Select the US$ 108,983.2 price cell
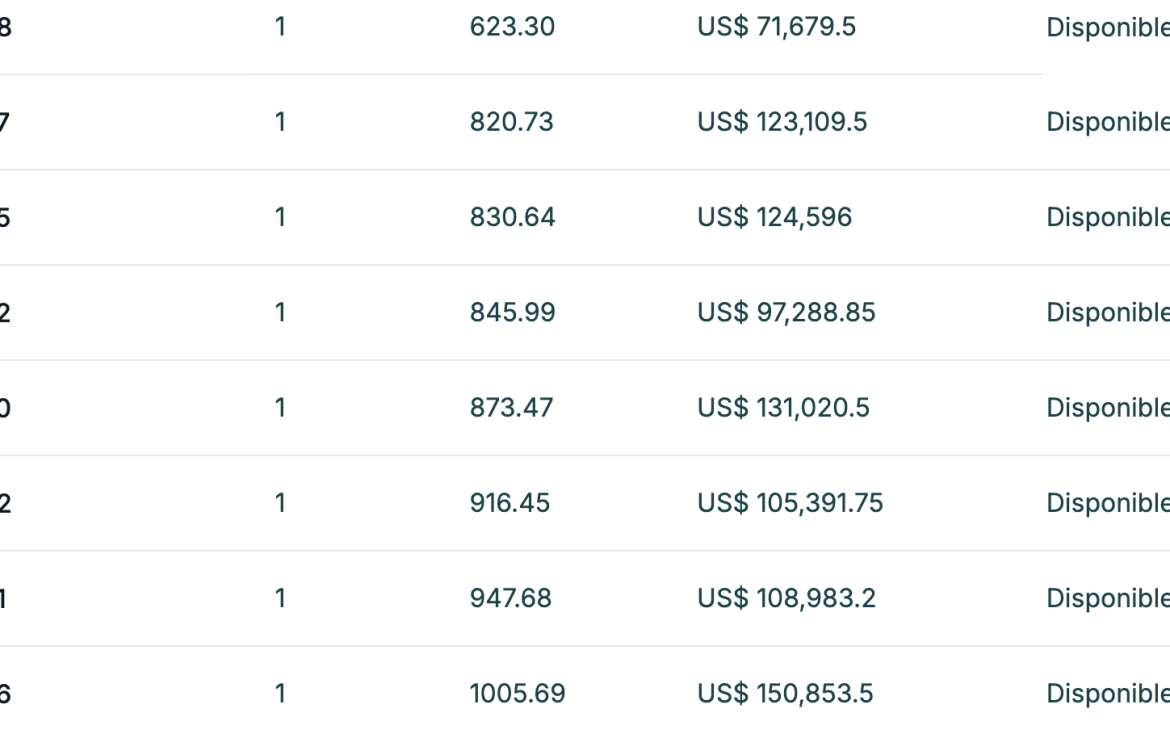 click(x=786, y=598)
